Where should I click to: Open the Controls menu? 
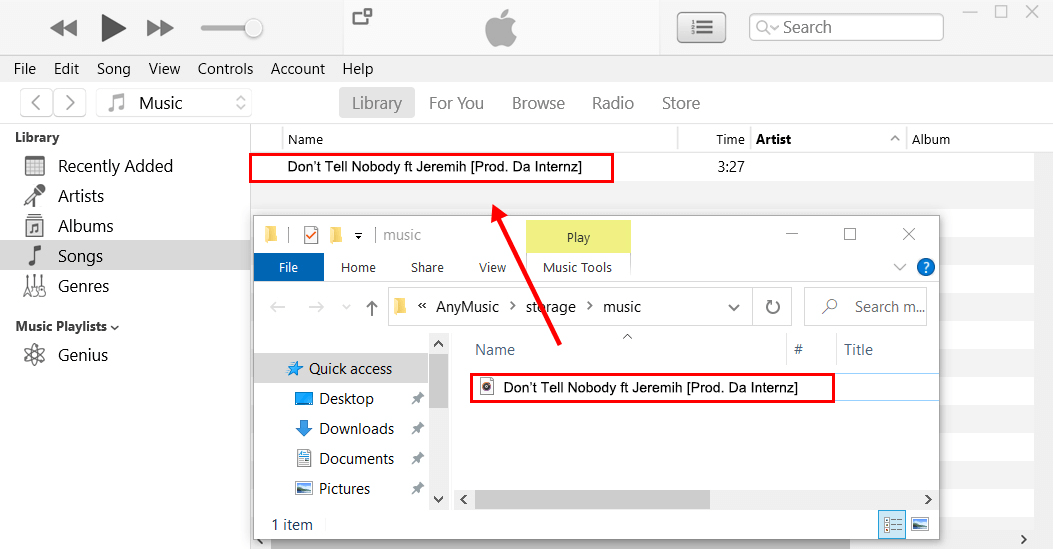[x=225, y=69]
